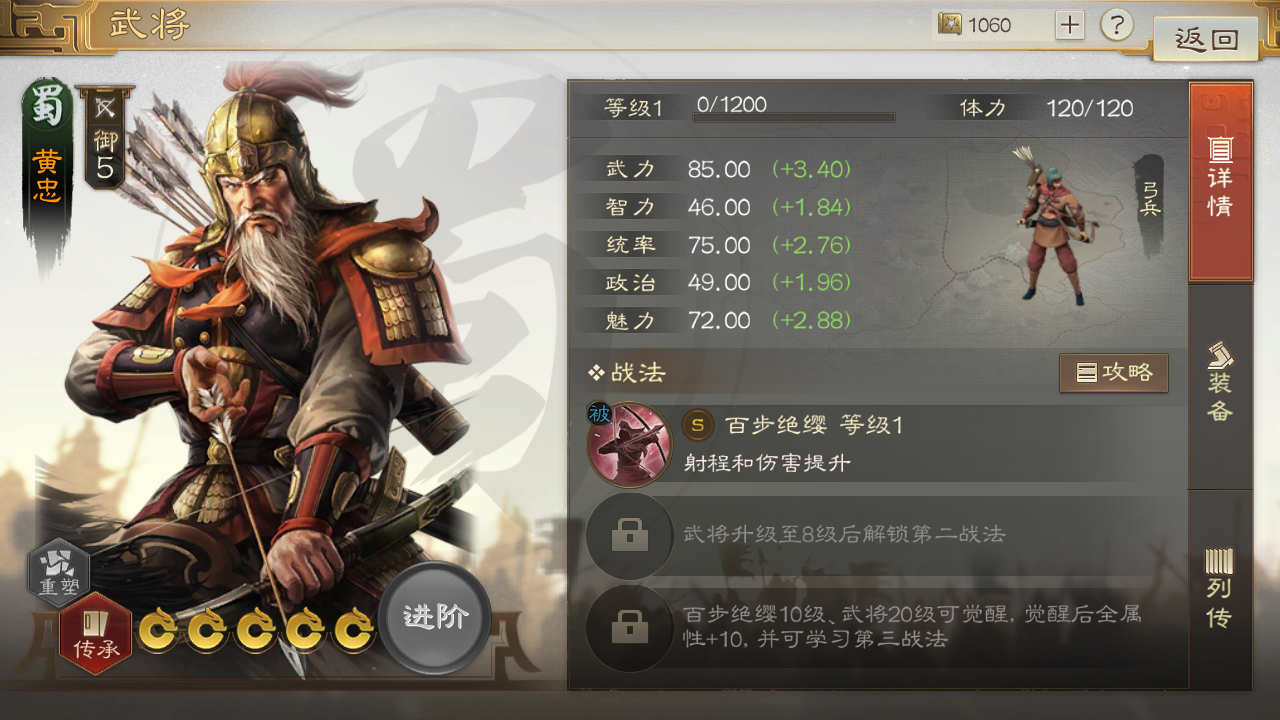Click the 攻略 strategy guide button
This screenshot has width=1280, height=720.
(x=1114, y=373)
